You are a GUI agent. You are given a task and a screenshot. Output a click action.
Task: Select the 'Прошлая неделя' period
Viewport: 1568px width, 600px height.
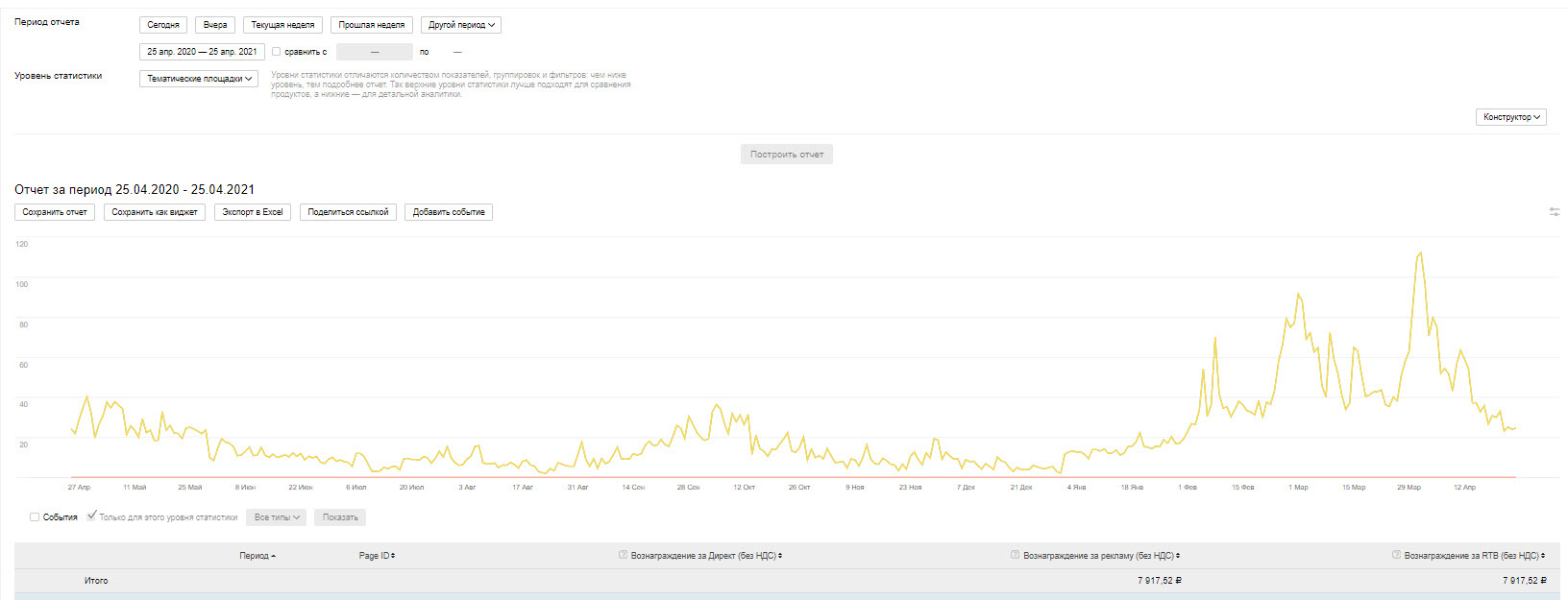pos(371,25)
